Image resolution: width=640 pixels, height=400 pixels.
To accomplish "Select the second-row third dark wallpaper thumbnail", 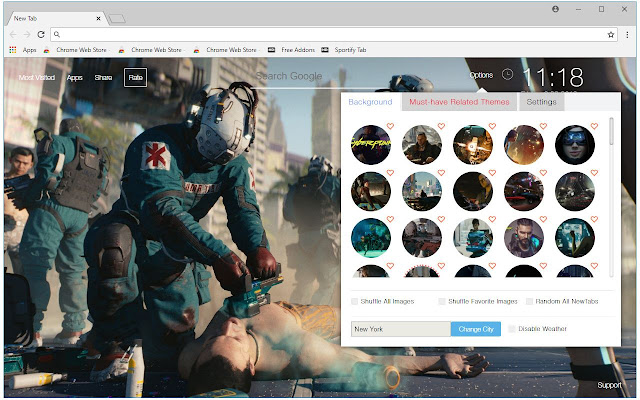I will point(473,191).
